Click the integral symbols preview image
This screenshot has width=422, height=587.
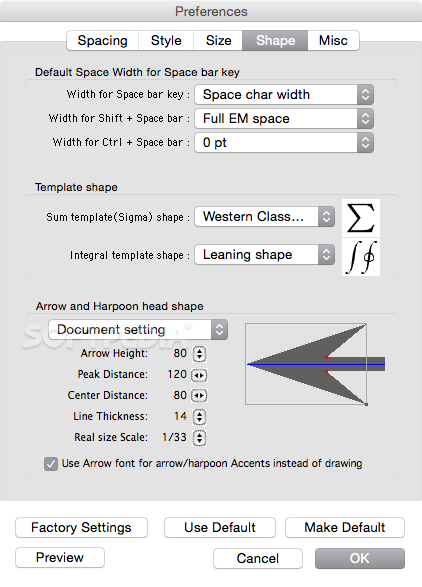pos(361,257)
